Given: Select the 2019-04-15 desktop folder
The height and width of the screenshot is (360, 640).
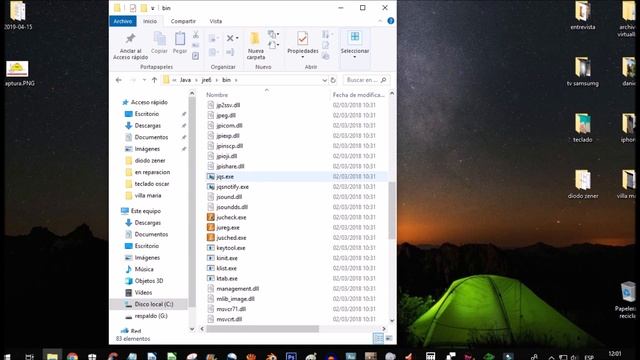Looking at the screenshot, I should click(x=18, y=16).
